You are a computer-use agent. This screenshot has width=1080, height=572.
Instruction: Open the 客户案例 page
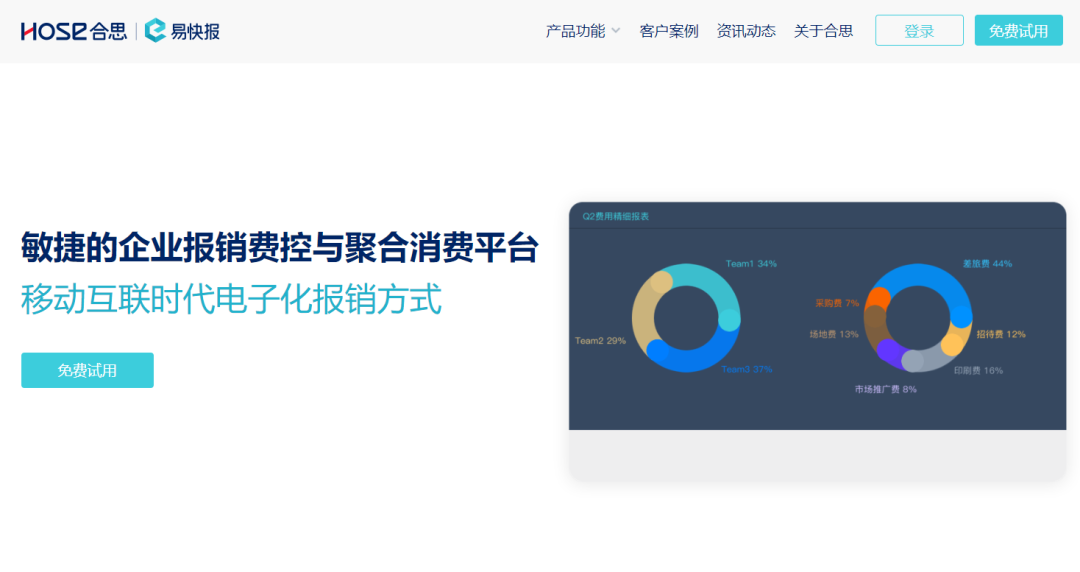coord(669,31)
